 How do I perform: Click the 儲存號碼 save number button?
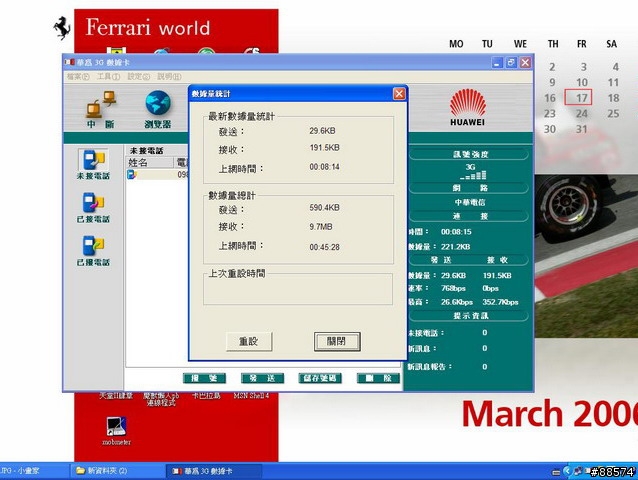point(320,378)
